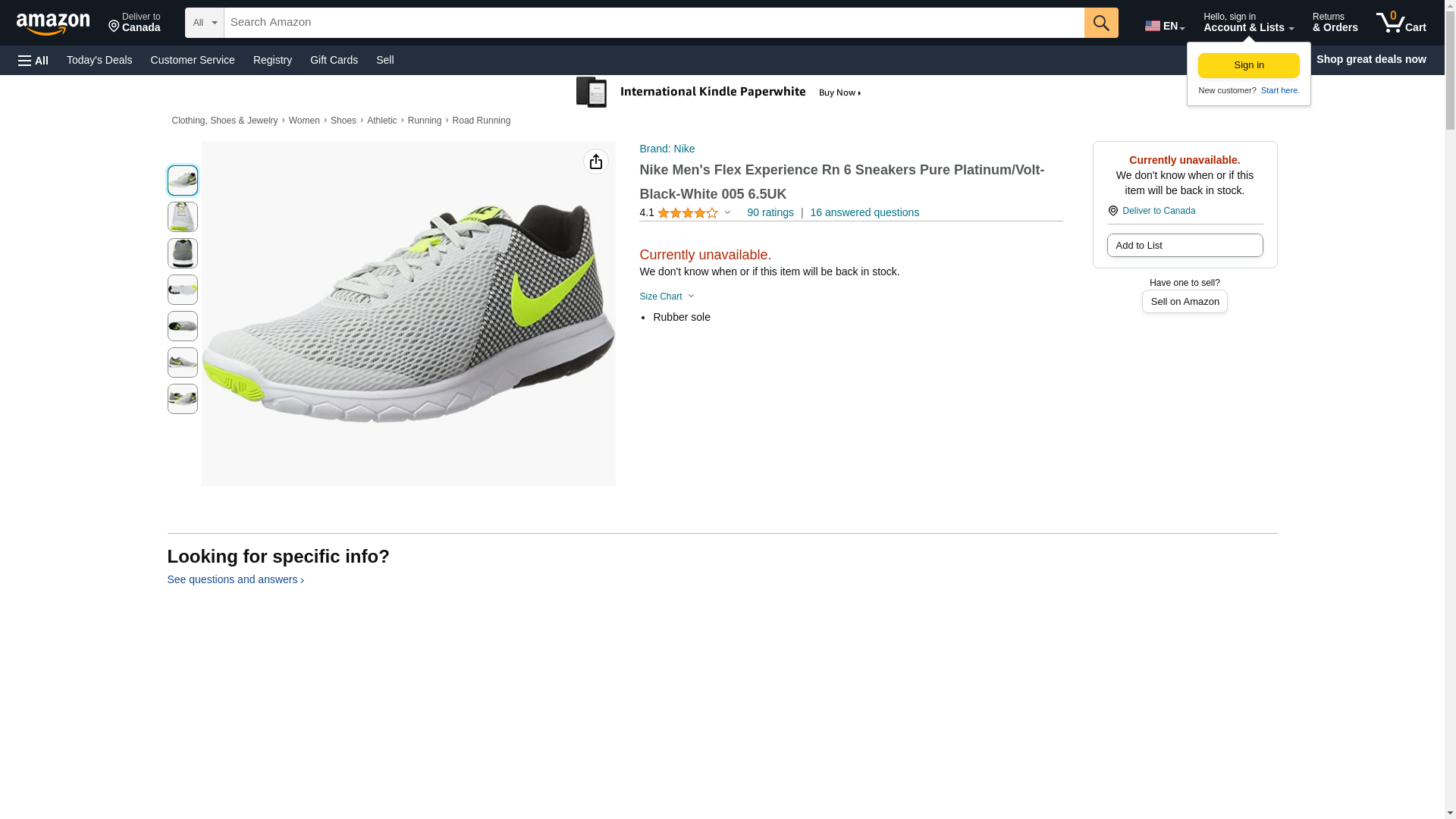Expand the search category All dropdown
This screenshot has height=819, width=1456.
coord(204,23)
